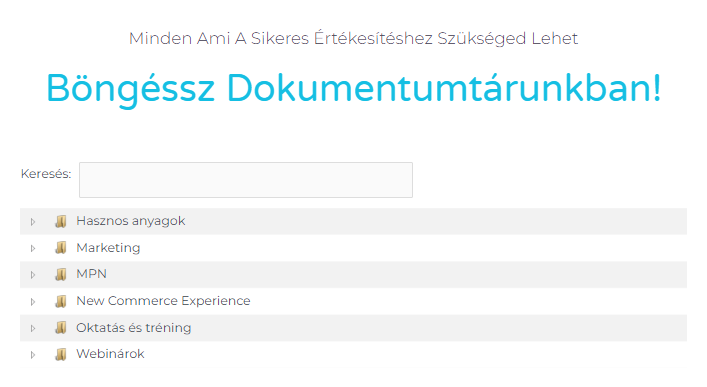Viewport: 707px width, 387px height.
Task: Open the Webinárok folder label
Action: [x=110, y=354]
